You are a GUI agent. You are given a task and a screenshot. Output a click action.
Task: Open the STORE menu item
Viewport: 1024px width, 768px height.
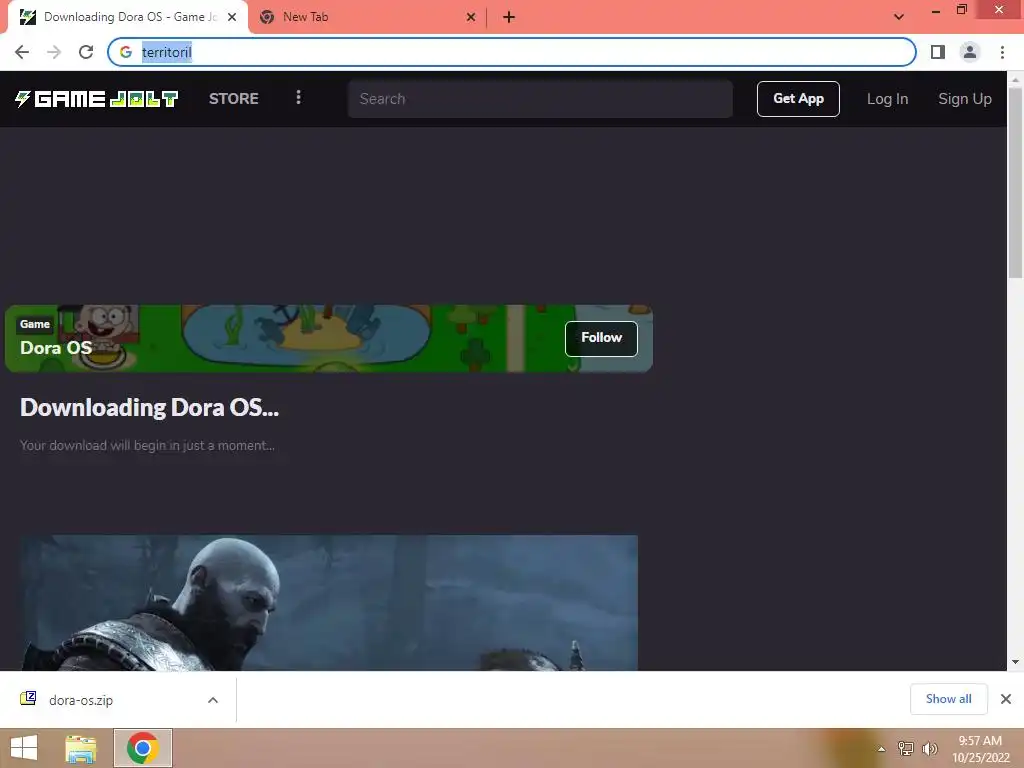[234, 99]
